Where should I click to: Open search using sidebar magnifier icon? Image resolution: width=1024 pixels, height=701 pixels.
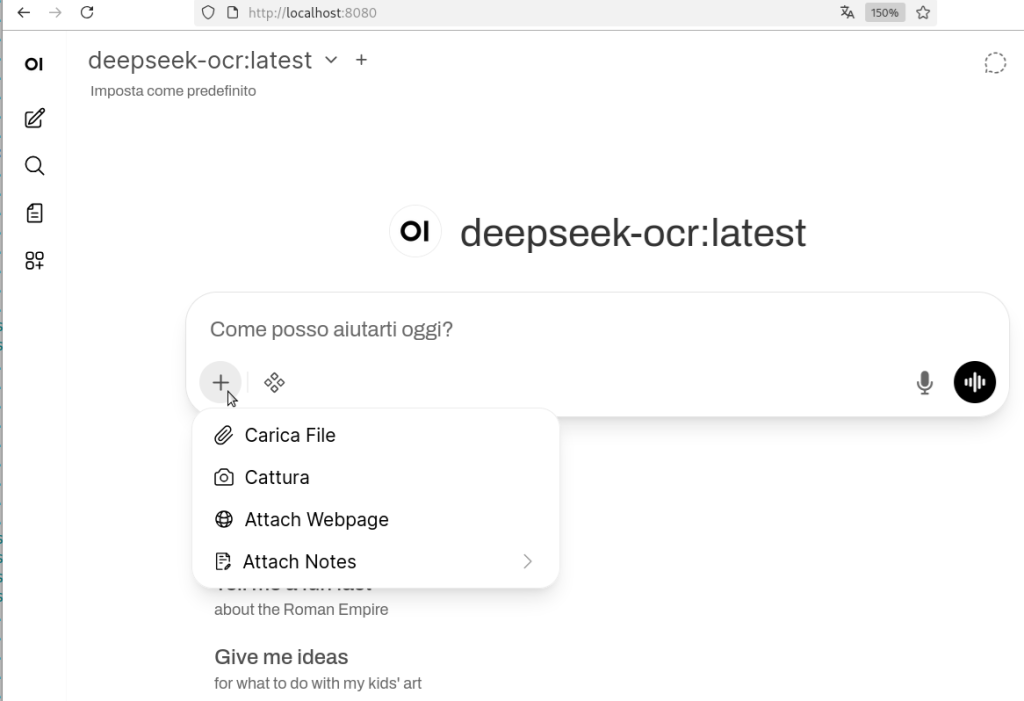(35, 166)
